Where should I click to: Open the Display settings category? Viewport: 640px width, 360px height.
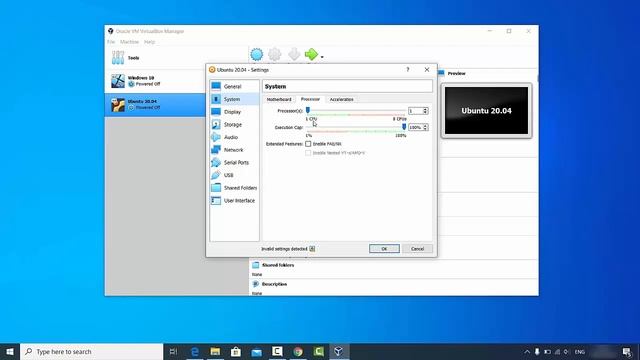(234, 112)
